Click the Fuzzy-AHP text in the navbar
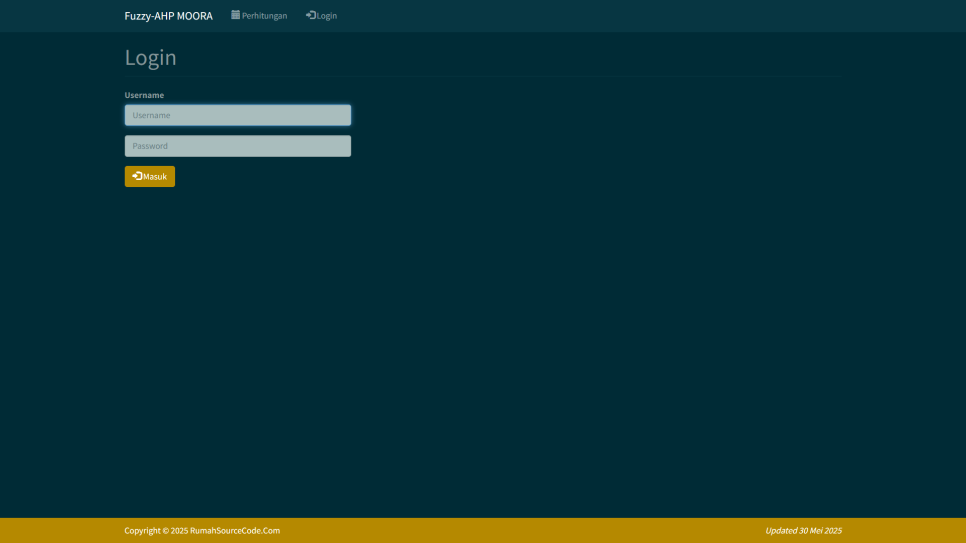Image resolution: width=966 pixels, height=543 pixels. (x=148, y=16)
